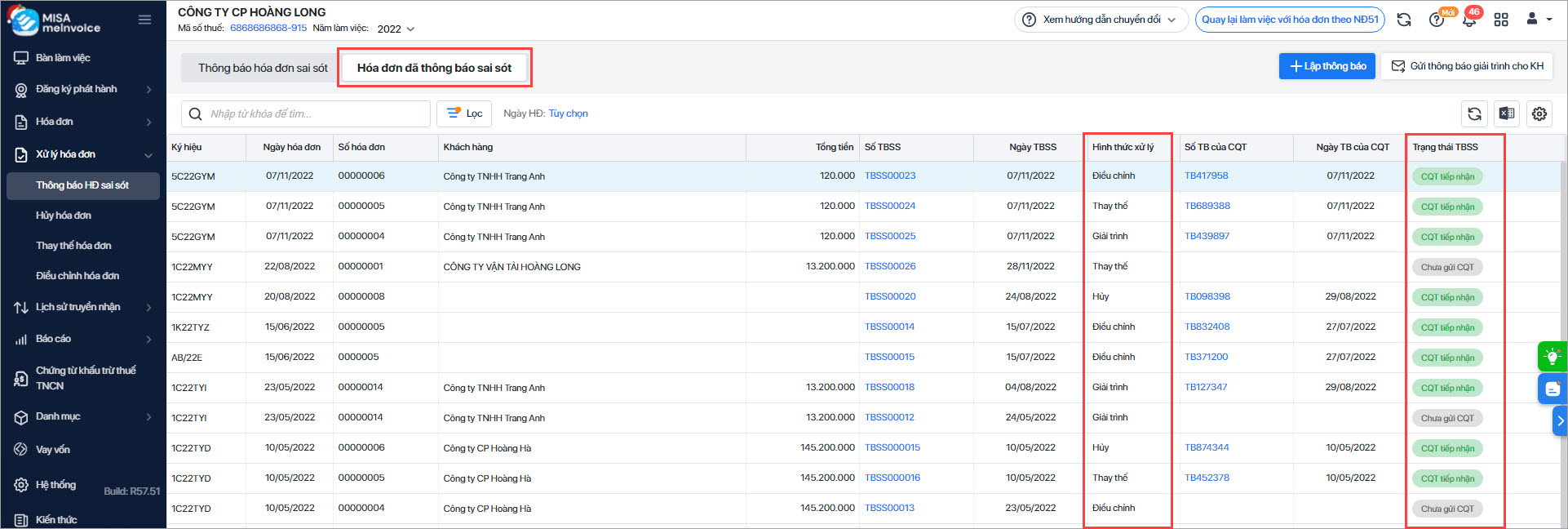This screenshot has width=1568, height=529.
Task: Click the Lập thông báo button
Action: coord(1327,66)
